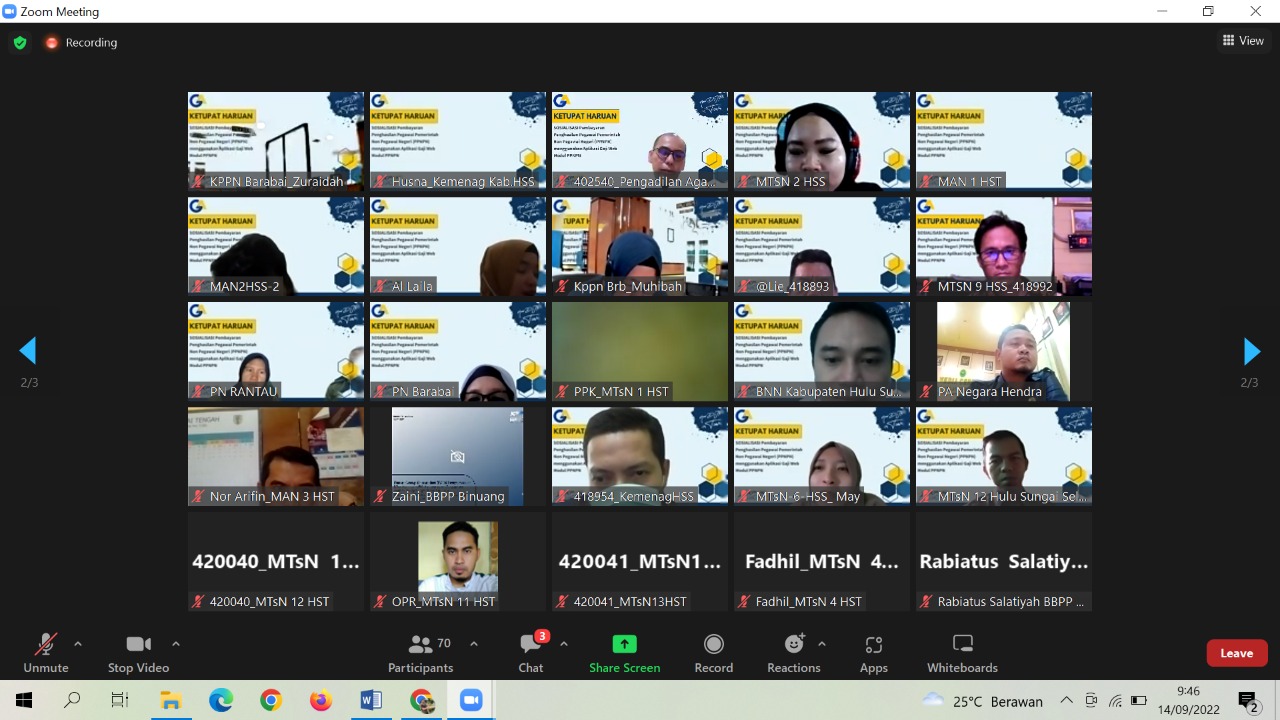The image size is (1280, 720).
Task: Click the green encryption shield icon
Action: click(20, 43)
